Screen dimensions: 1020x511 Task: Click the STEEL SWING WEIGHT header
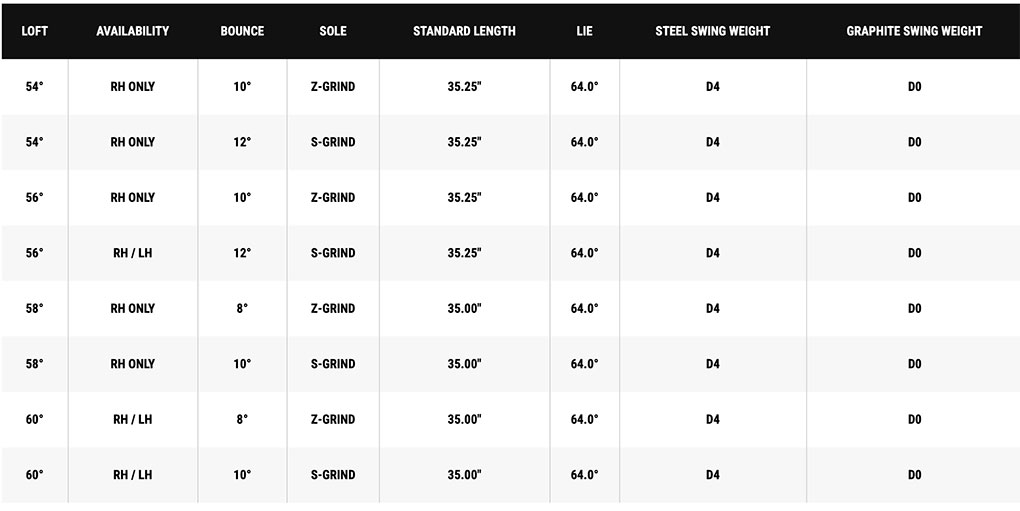tap(712, 31)
